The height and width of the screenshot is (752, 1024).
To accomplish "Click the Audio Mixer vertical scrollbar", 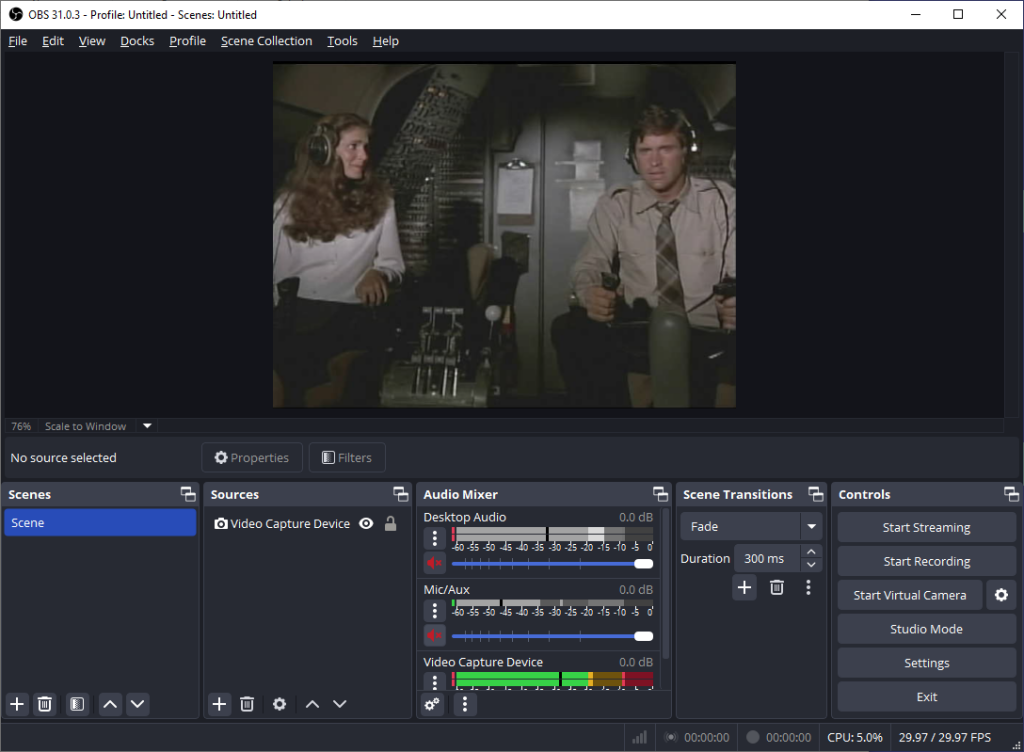I will 665,583.
